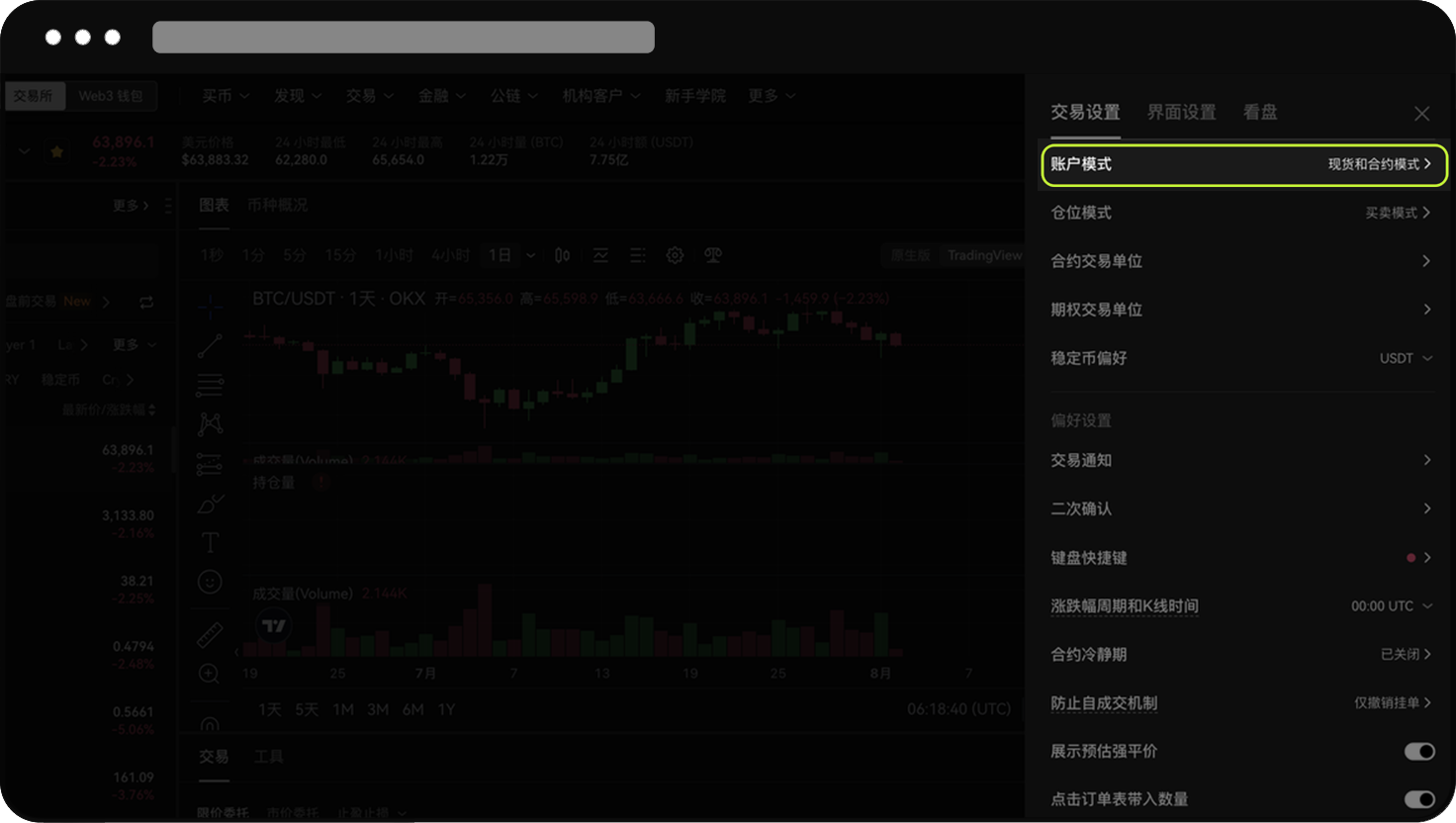Select the crosshair cursor tool

pyautogui.click(x=210, y=306)
